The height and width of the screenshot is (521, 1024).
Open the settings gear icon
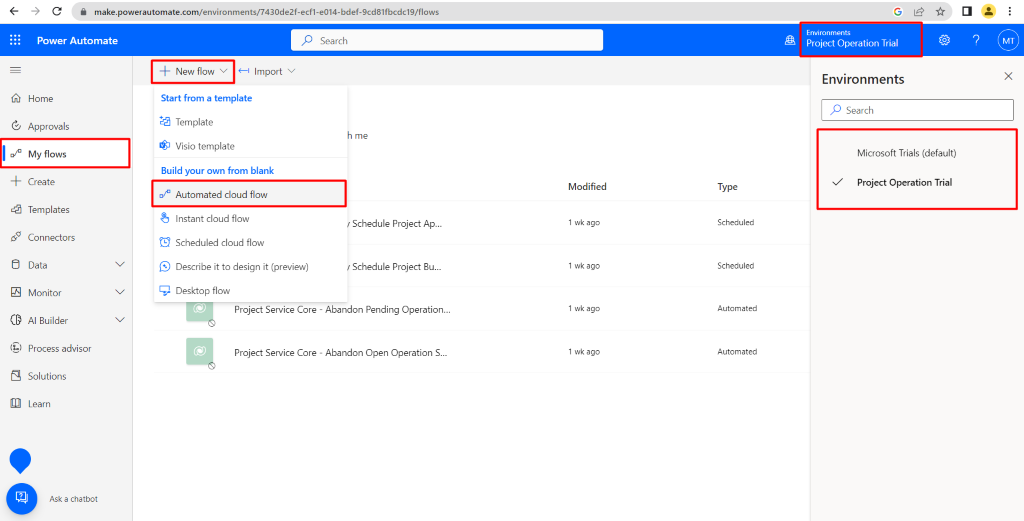pos(944,40)
